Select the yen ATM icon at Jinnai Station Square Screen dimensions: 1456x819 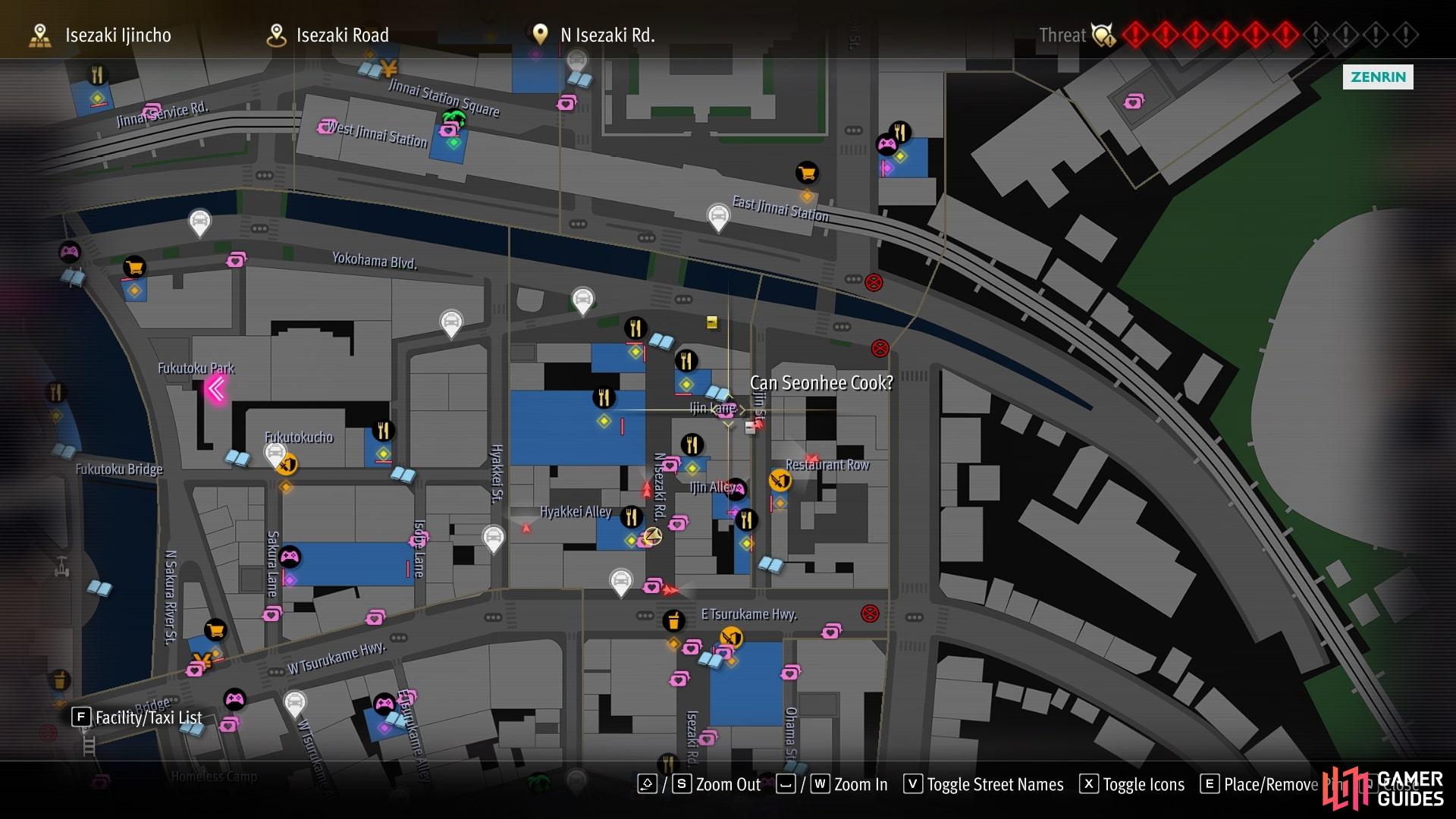click(388, 69)
